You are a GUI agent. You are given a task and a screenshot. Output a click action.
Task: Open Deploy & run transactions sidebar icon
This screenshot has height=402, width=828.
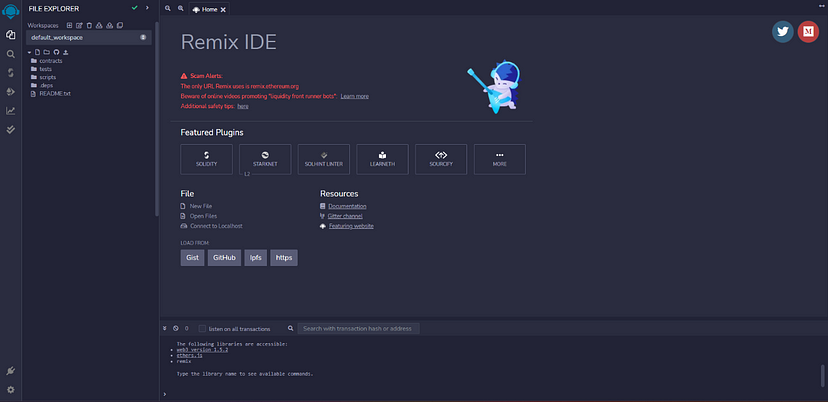pyautogui.click(x=11, y=92)
